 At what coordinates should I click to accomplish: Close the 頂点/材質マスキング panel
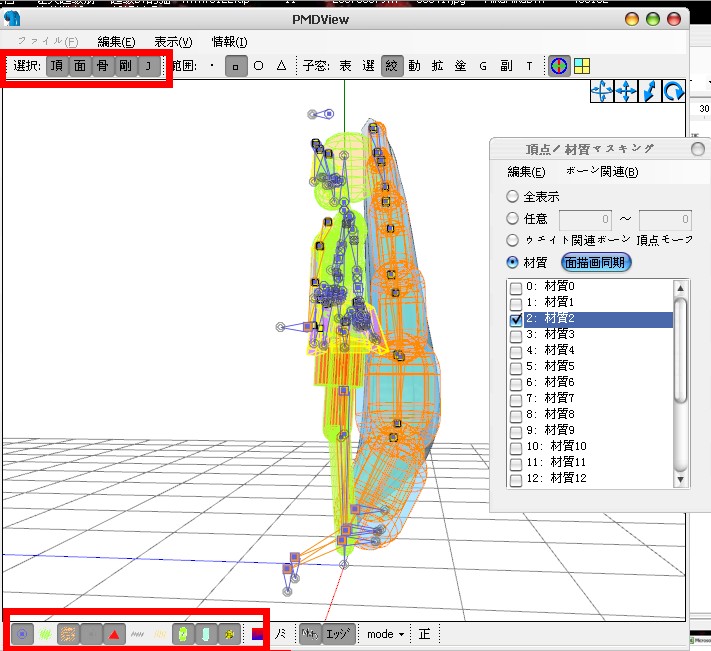point(697,149)
